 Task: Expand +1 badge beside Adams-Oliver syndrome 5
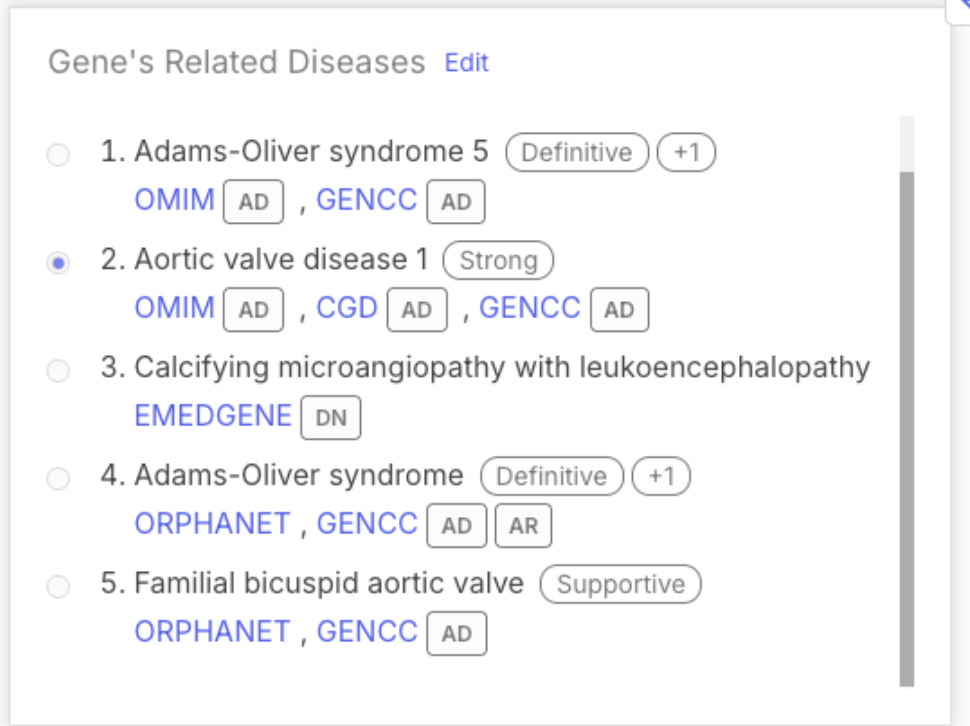pos(687,153)
